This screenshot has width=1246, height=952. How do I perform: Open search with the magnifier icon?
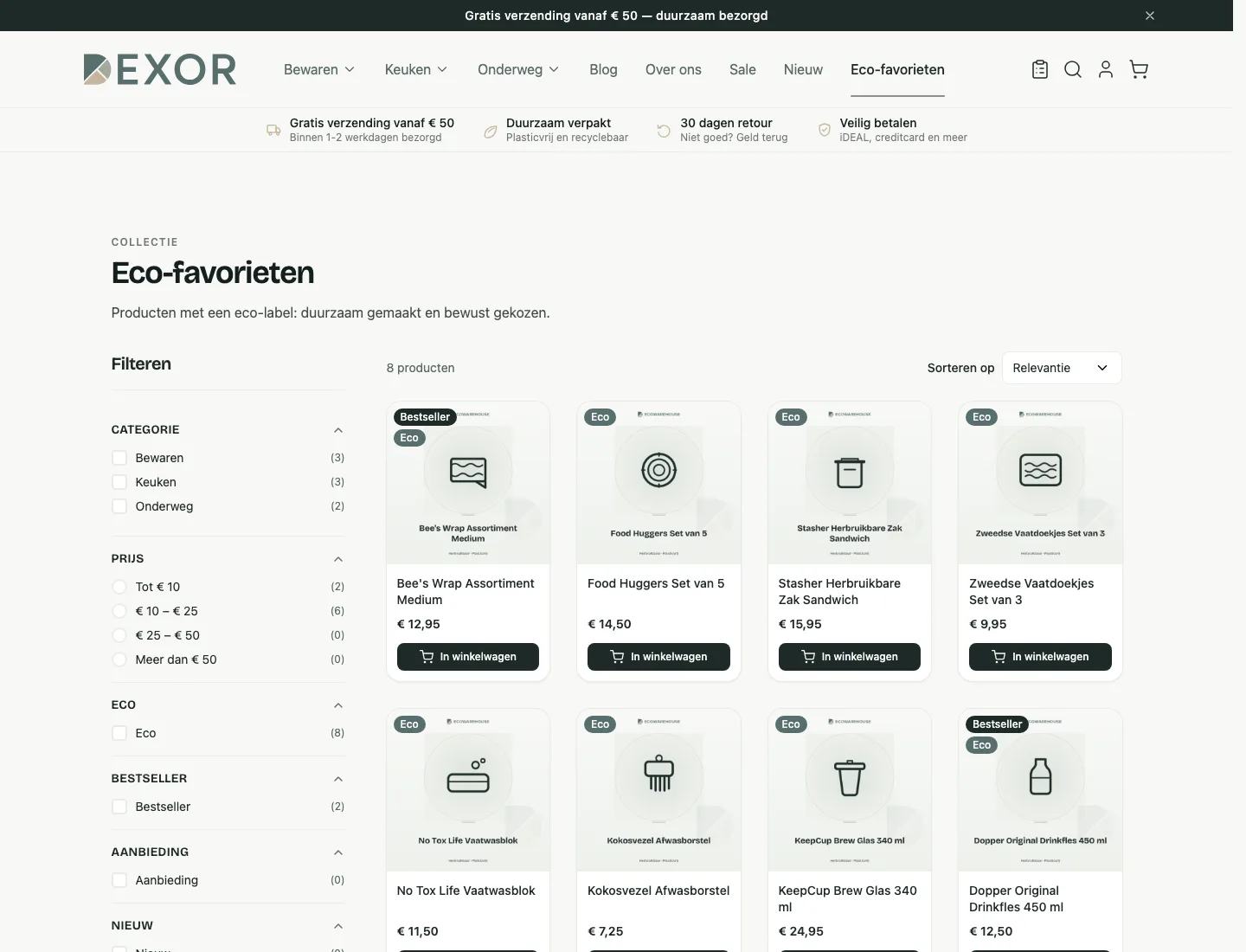point(1073,69)
